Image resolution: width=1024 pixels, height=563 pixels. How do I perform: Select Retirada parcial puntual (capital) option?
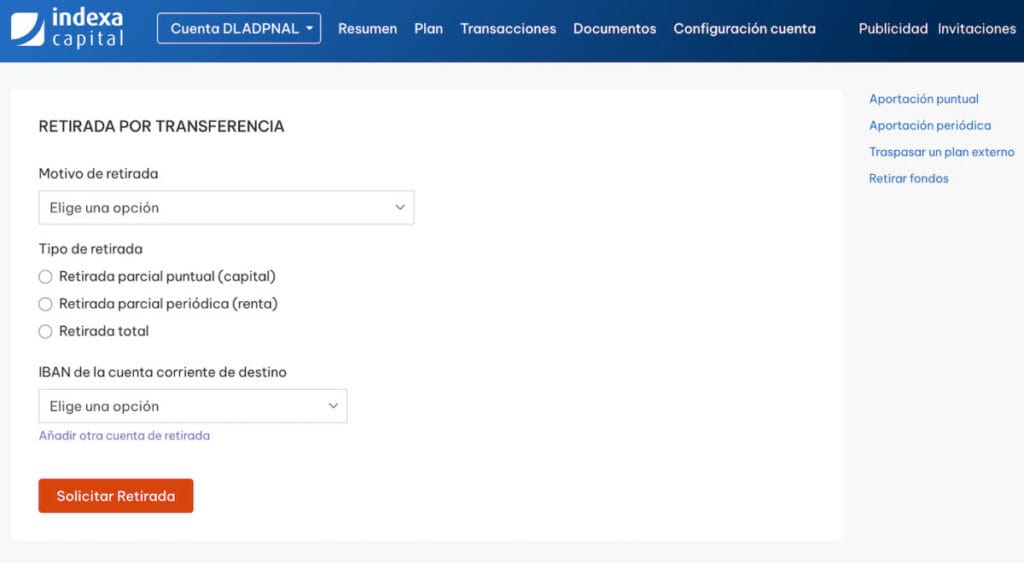point(45,277)
